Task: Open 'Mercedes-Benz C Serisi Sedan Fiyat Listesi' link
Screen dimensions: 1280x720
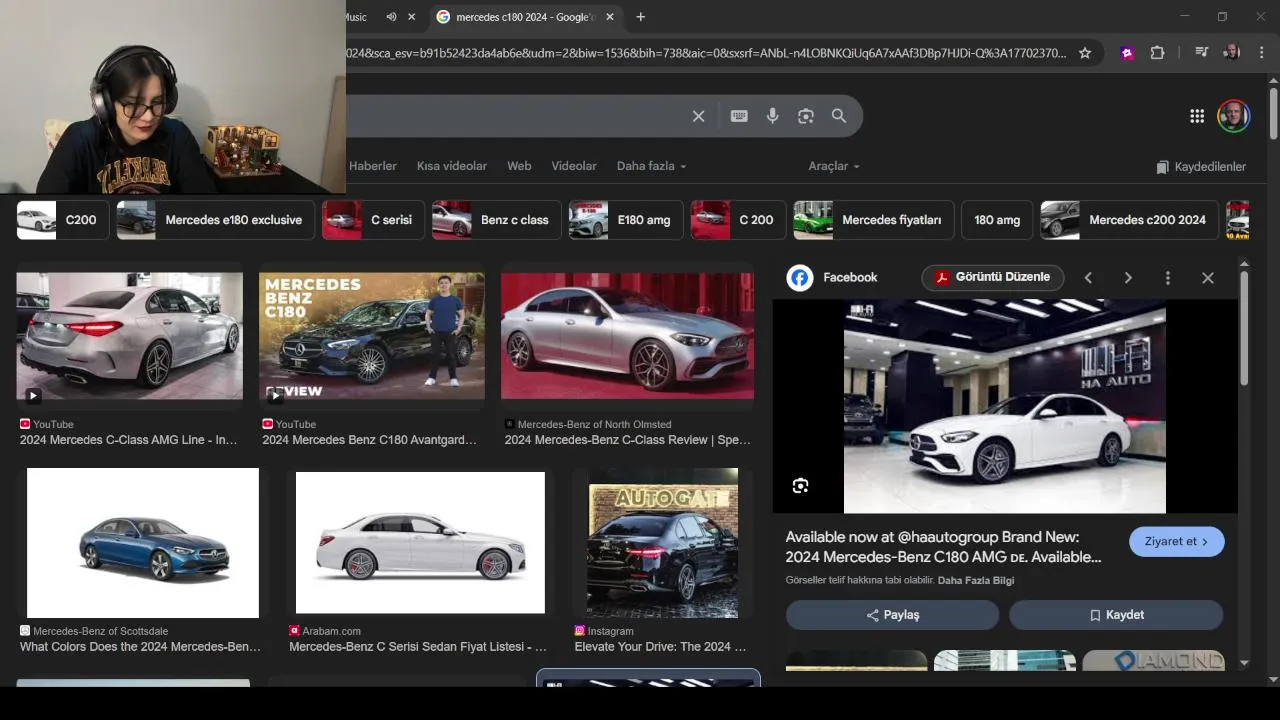Action: [418, 647]
